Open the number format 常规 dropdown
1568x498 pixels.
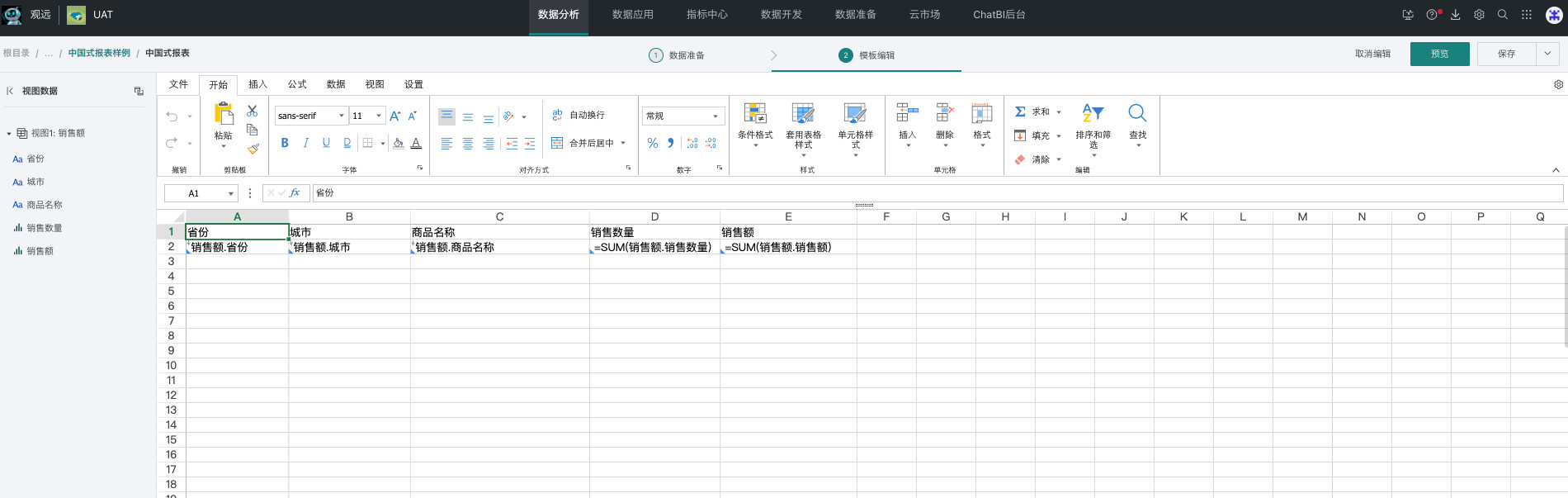682,116
